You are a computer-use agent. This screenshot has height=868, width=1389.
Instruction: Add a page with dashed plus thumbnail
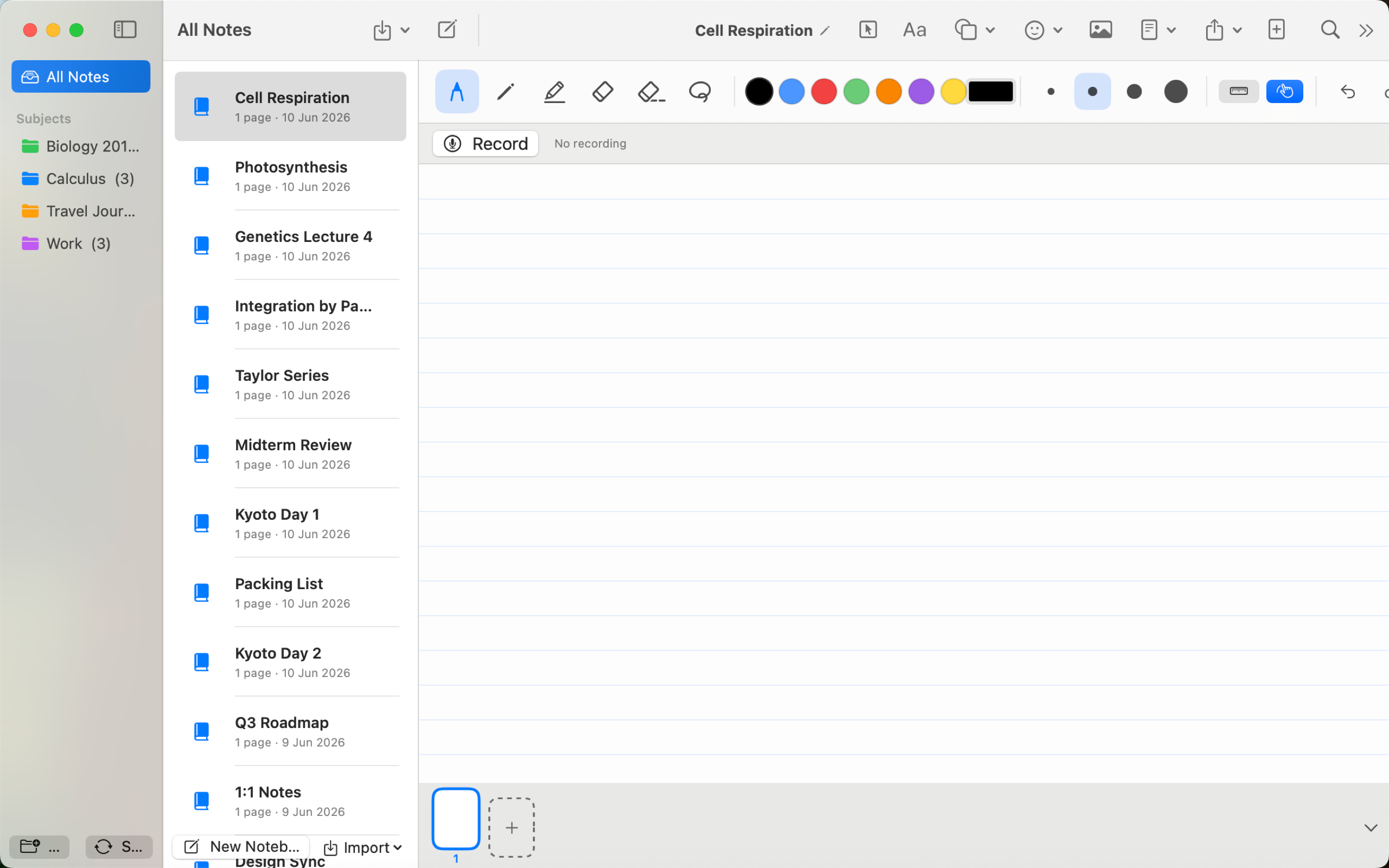pyautogui.click(x=512, y=827)
